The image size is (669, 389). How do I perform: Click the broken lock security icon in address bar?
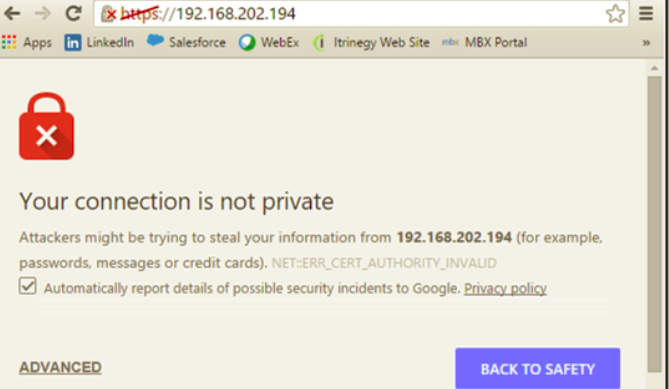tap(108, 14)
